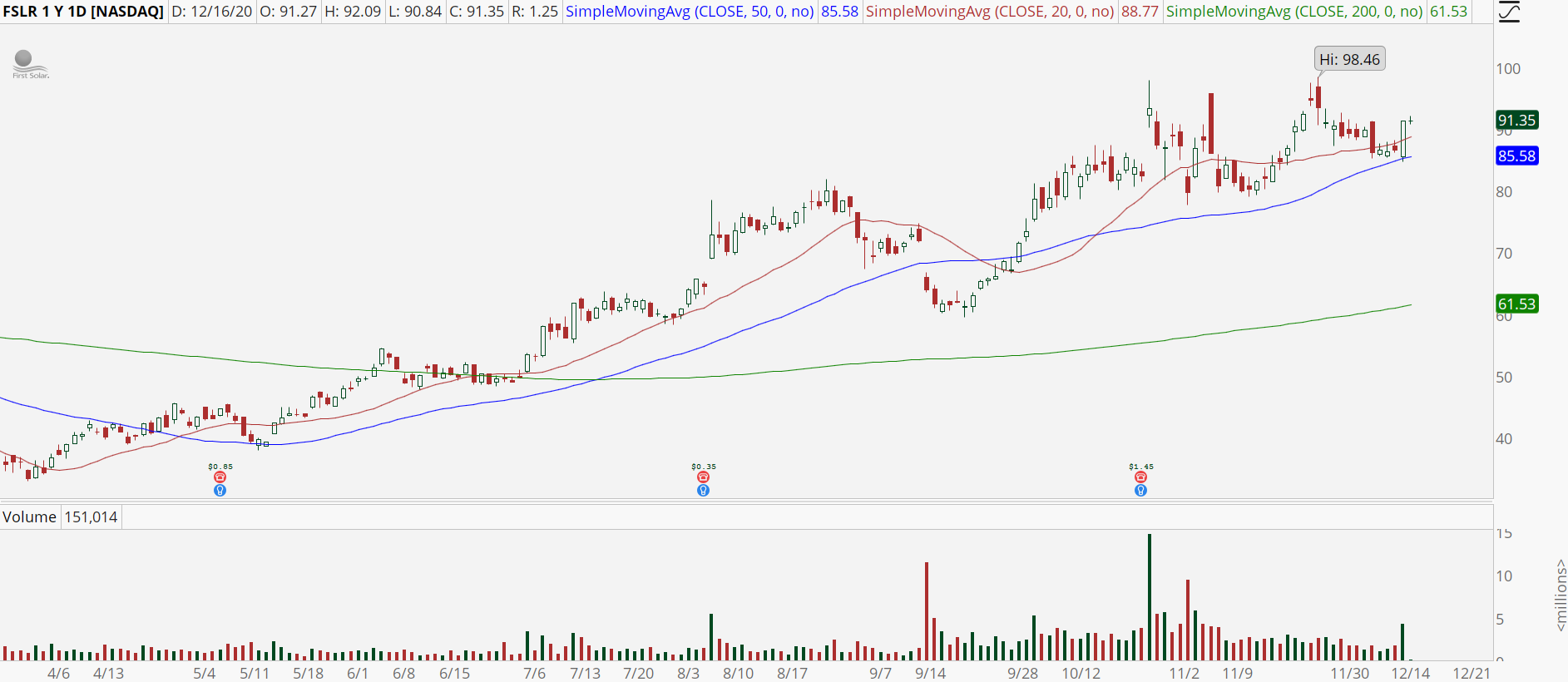This screenshot has height=682, width=1568.
Task: Click the 80 price axis label
Action: pyautogui.click(x=1504, y=191)
